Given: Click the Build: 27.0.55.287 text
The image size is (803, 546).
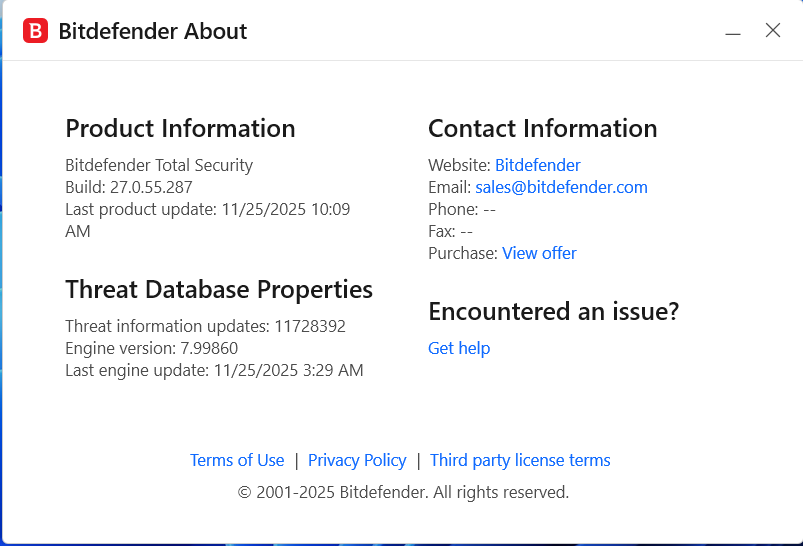Looking at the screenshot, I should click(129, 187).
